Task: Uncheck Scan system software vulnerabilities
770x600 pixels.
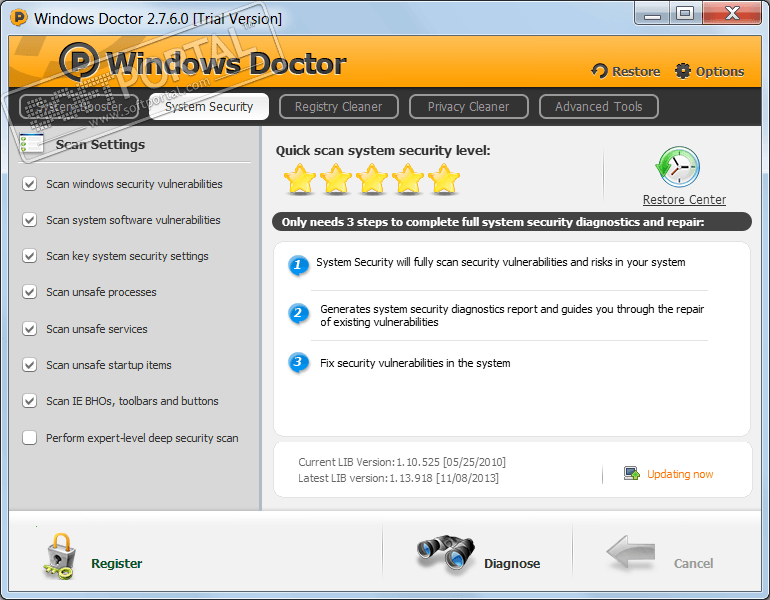Action: 29,220
